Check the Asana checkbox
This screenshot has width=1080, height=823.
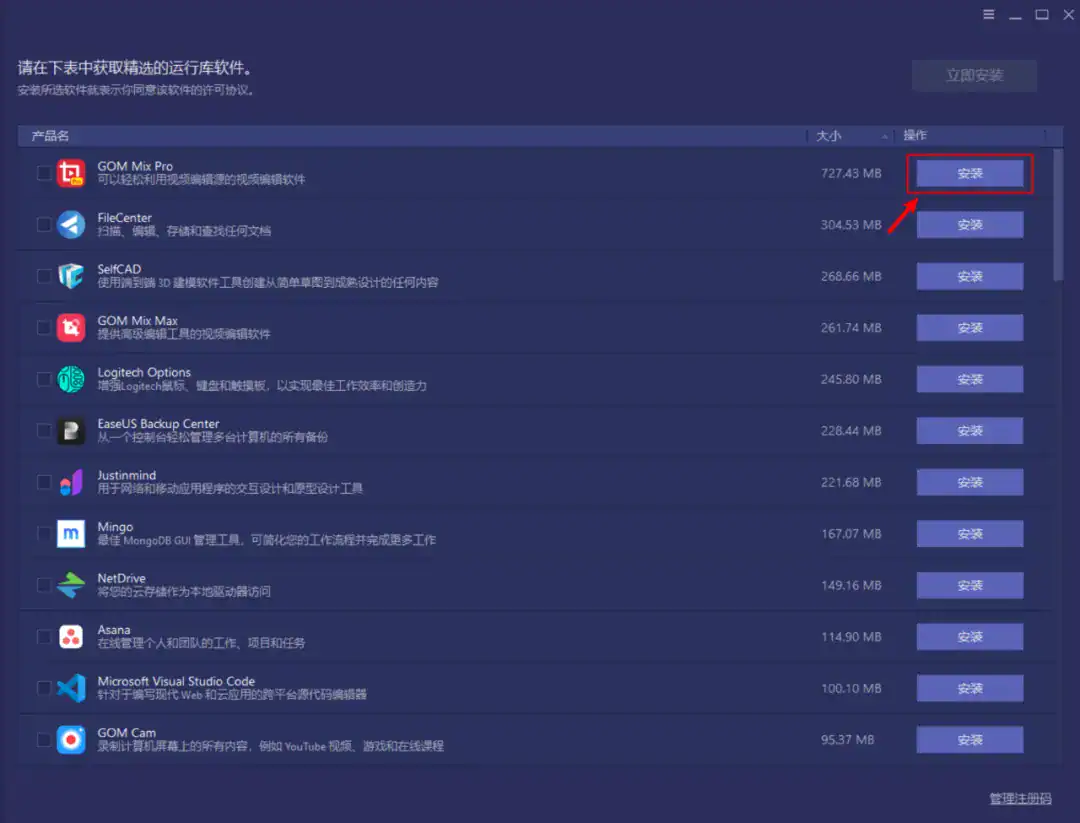point(43,637)
